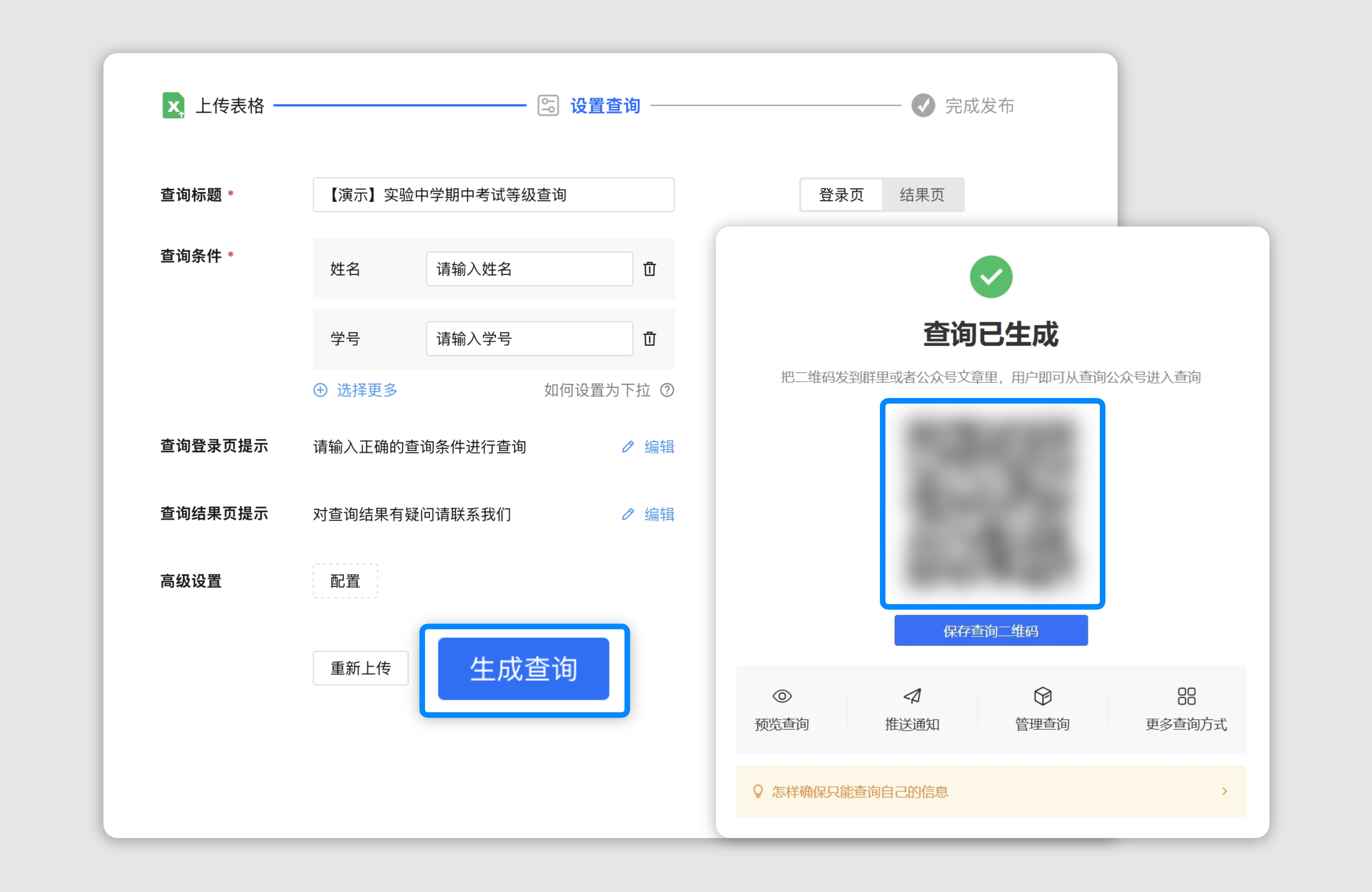Image resolution: width=1372 pixels, height=892 pixels.
Task: Click the 更多查询方式 label
Action: point(1187,724)
